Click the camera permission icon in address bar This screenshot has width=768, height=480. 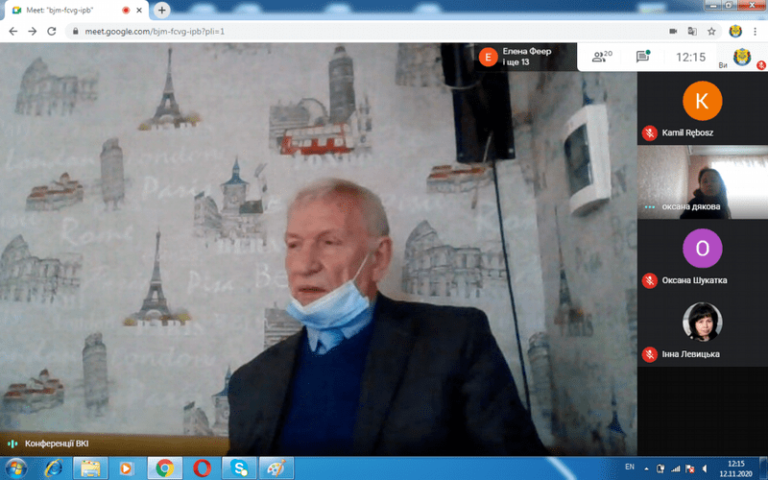(673, 31)
